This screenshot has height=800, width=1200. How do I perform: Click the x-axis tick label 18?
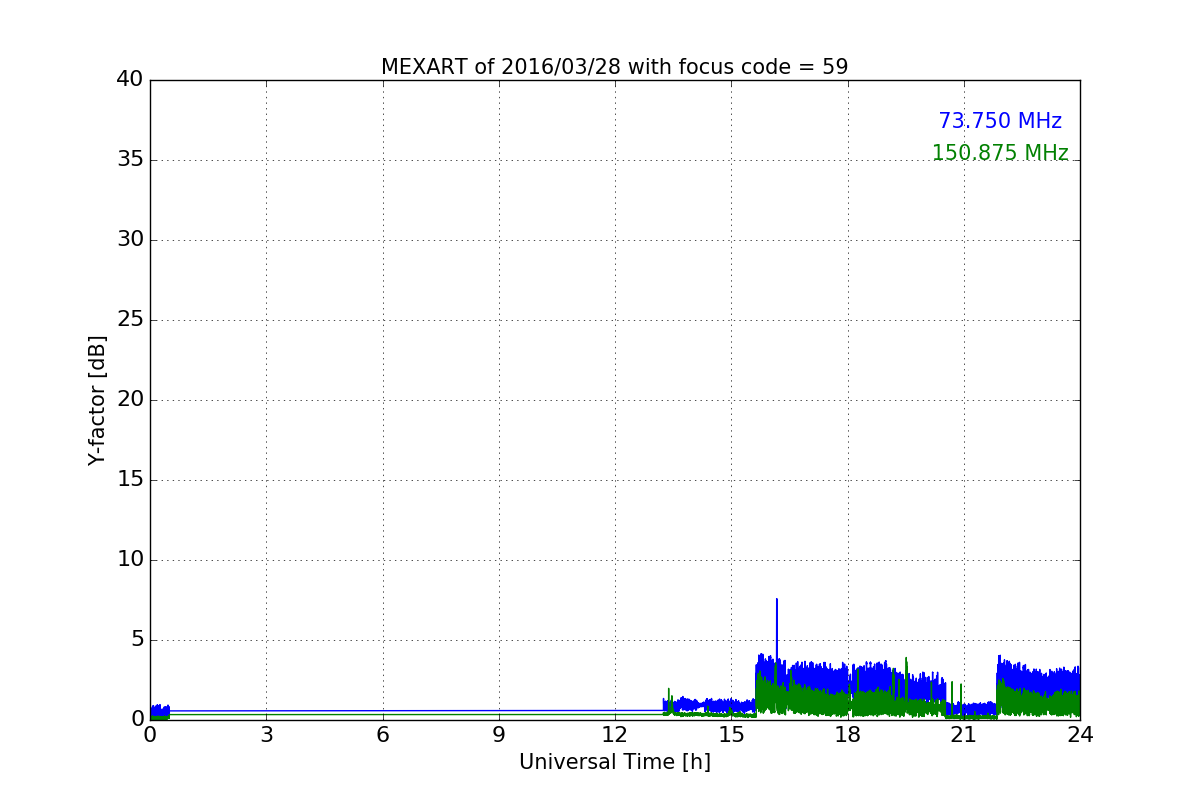tap(848, 735)
